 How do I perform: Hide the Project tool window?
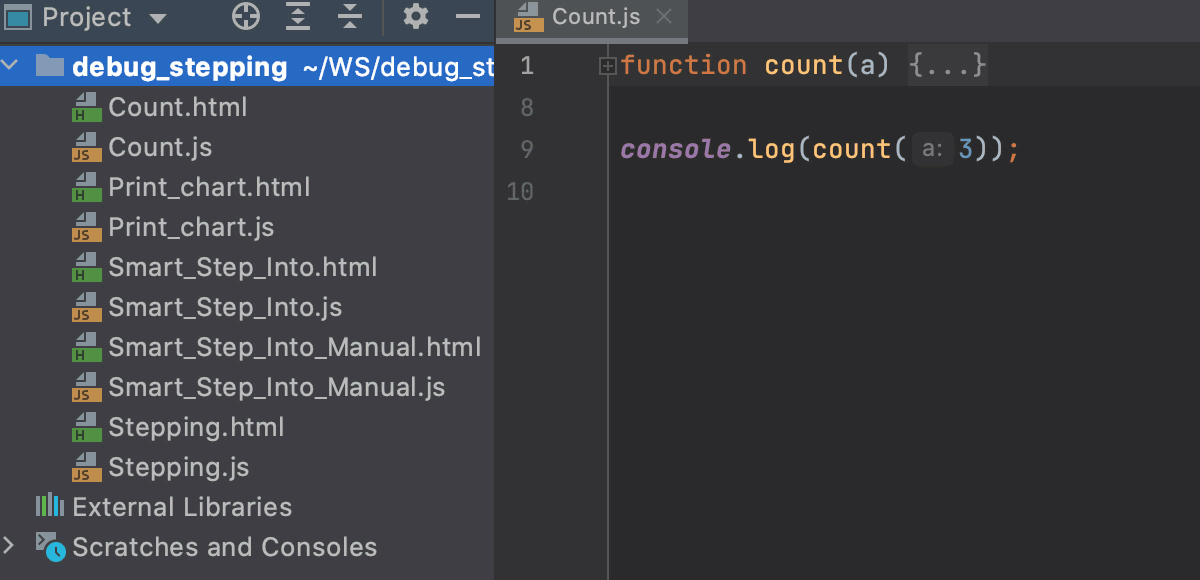click(x=466, y=17)
